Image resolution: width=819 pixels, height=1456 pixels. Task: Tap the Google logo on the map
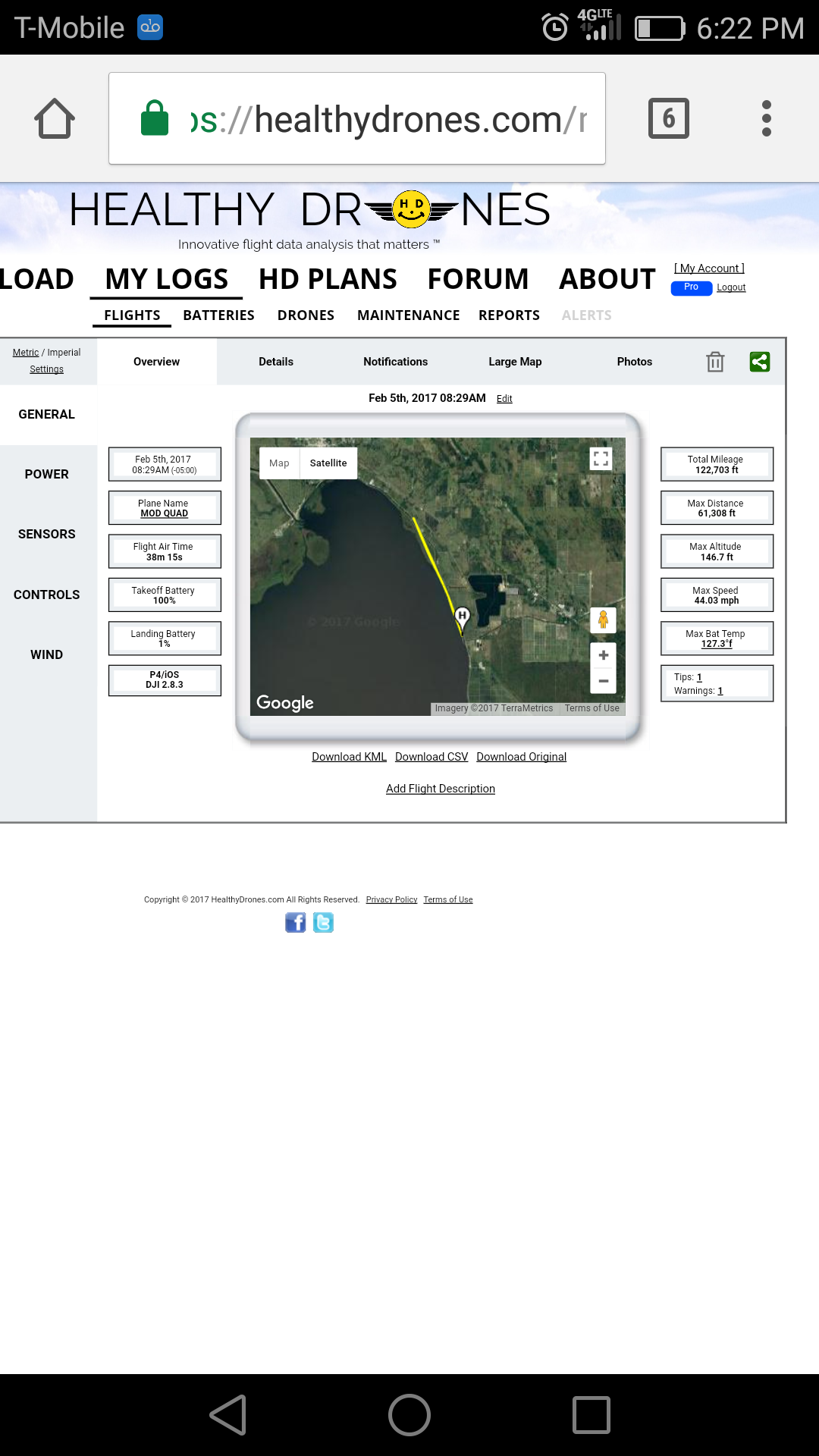tap(285, 703)
